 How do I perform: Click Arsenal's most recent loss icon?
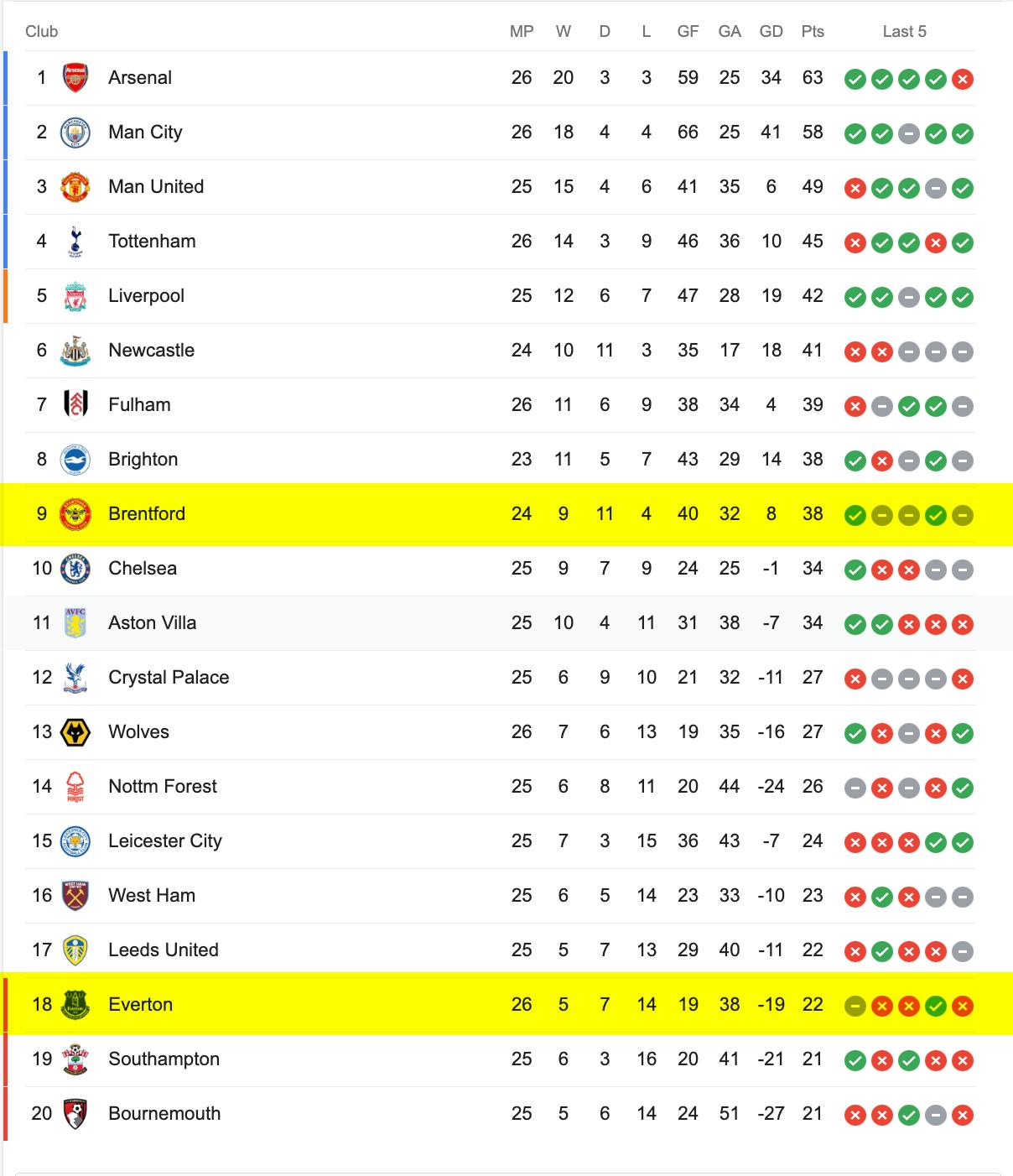963,80
